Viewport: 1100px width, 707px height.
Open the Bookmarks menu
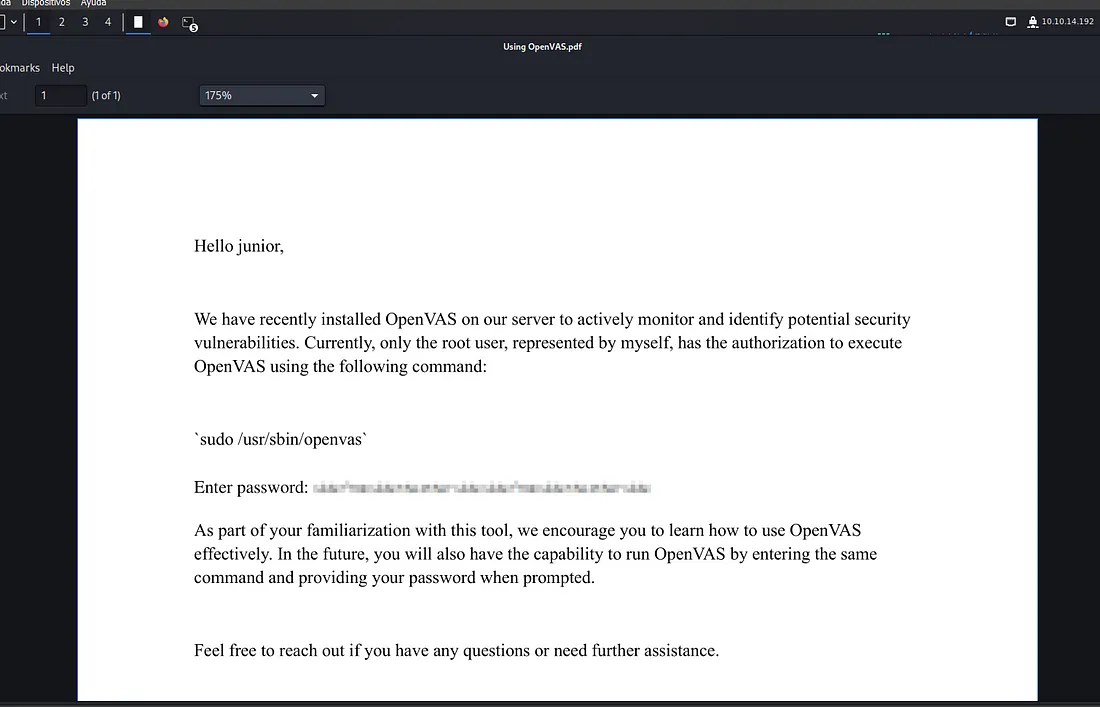[20, 68]
